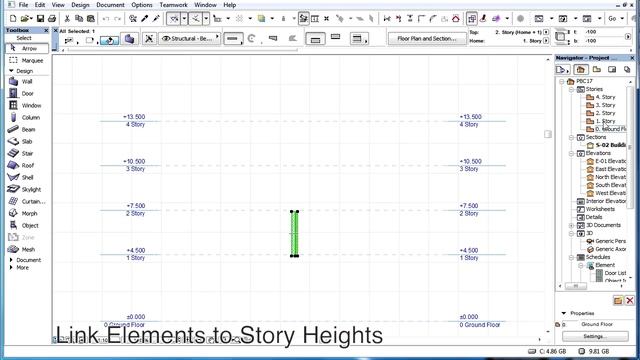Open the Home story arrow
The height and width of the screenshot is (360, 640).
[546, 40]
